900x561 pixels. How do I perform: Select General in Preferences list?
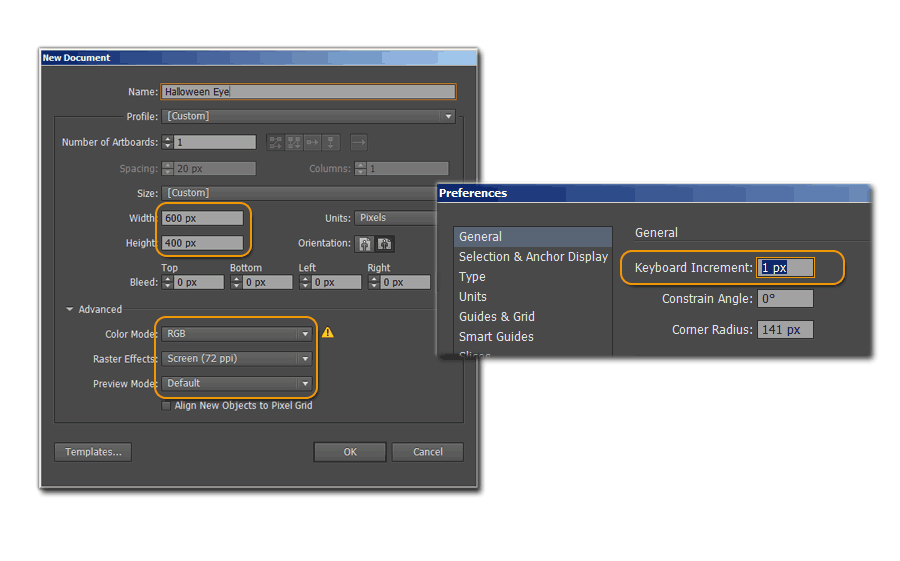point(533,237)
